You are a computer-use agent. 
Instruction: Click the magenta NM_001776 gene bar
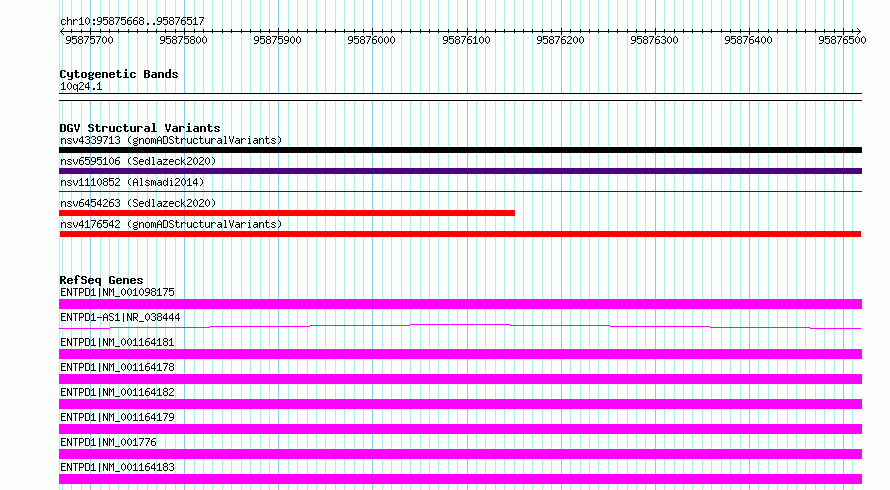coord(460,454)
